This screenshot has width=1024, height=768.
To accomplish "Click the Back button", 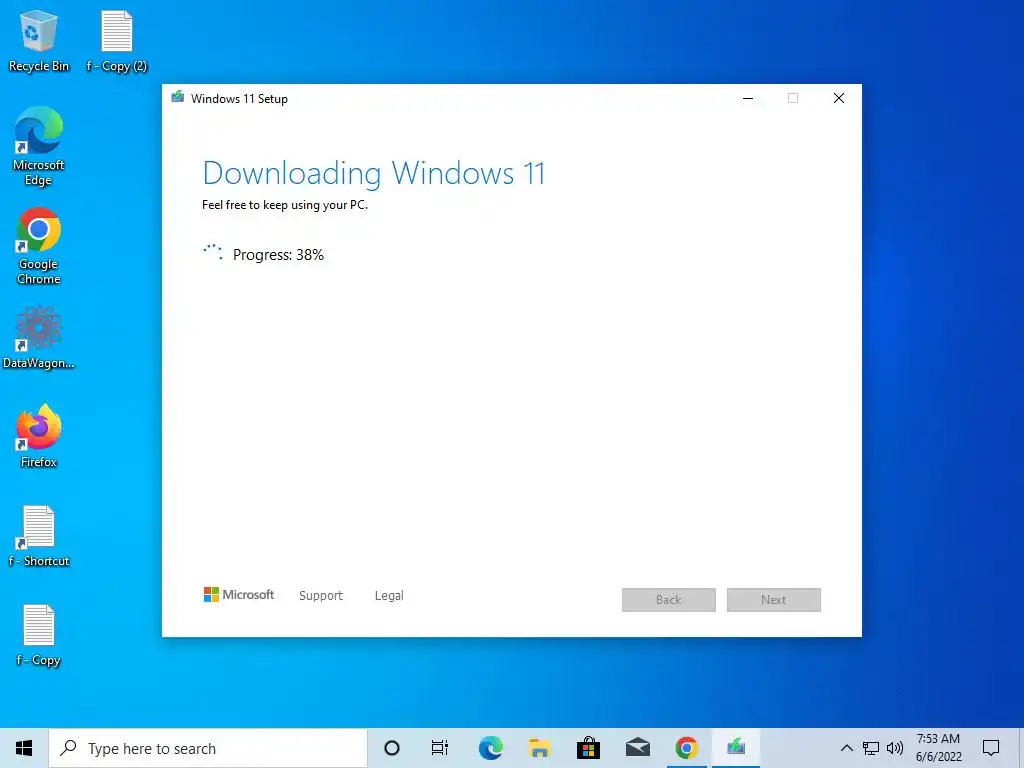I will [x=669, y=600].
